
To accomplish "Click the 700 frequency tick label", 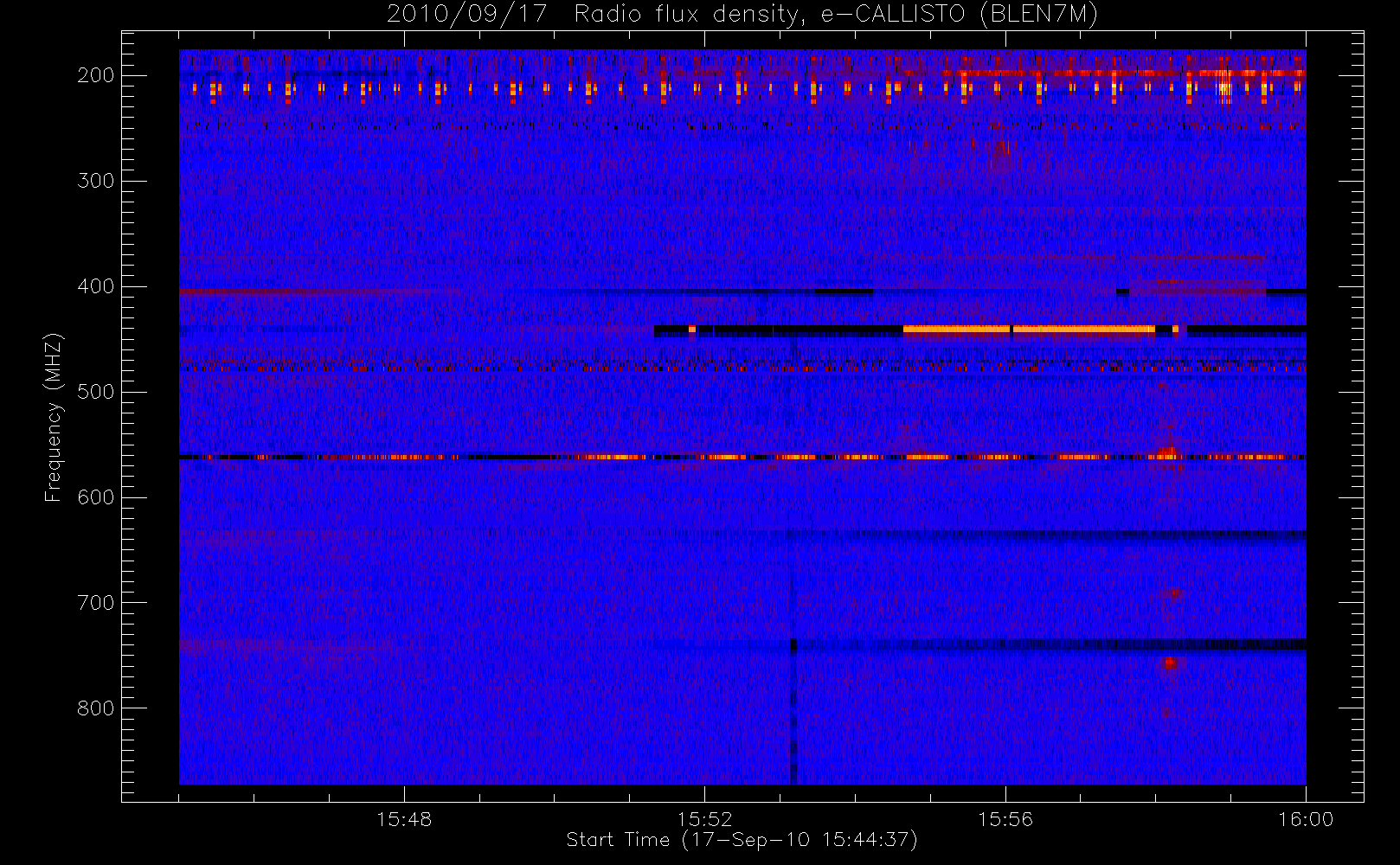I will [x=96, y=603].
